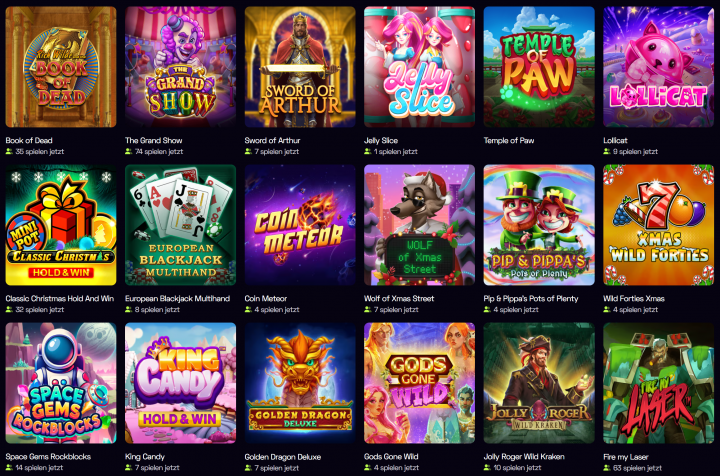Click the Pip & Pippa's Pots of Plenty title
The width and height of the screenshot is (720, 476).
coord(531,298)
